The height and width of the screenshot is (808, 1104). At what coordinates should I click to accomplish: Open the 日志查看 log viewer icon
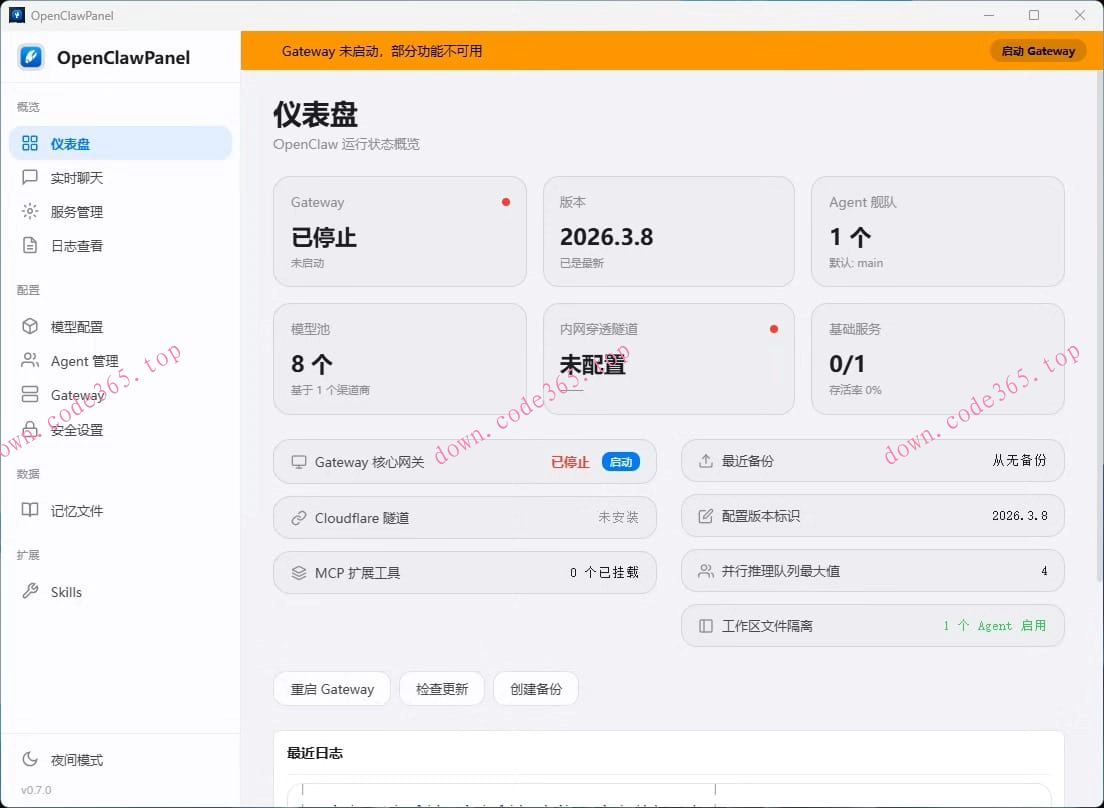pos(32,245)
